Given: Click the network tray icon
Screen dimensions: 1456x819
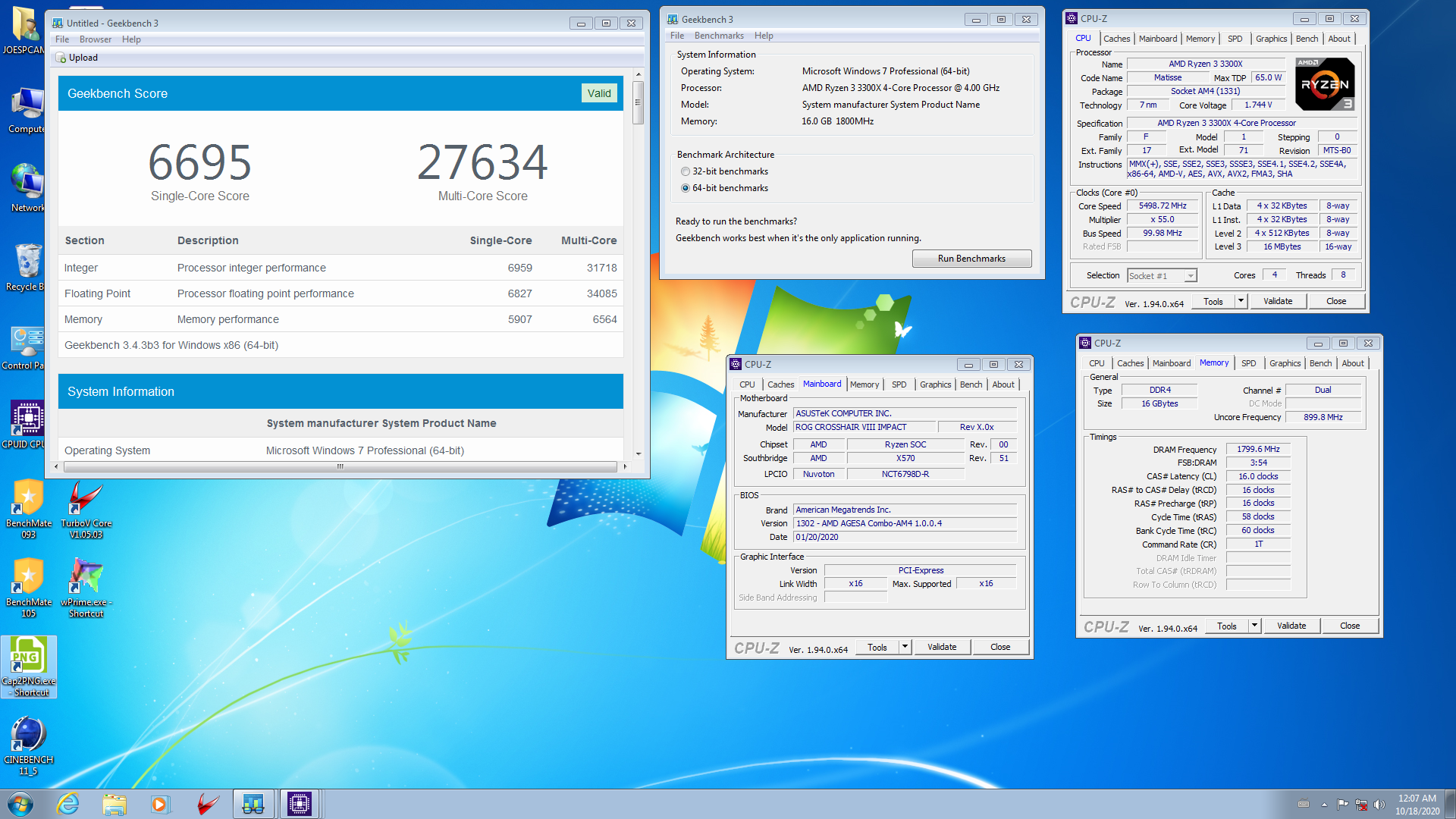Looking at the screenshot, I should pyautogui.click(x=1361, y=805).
